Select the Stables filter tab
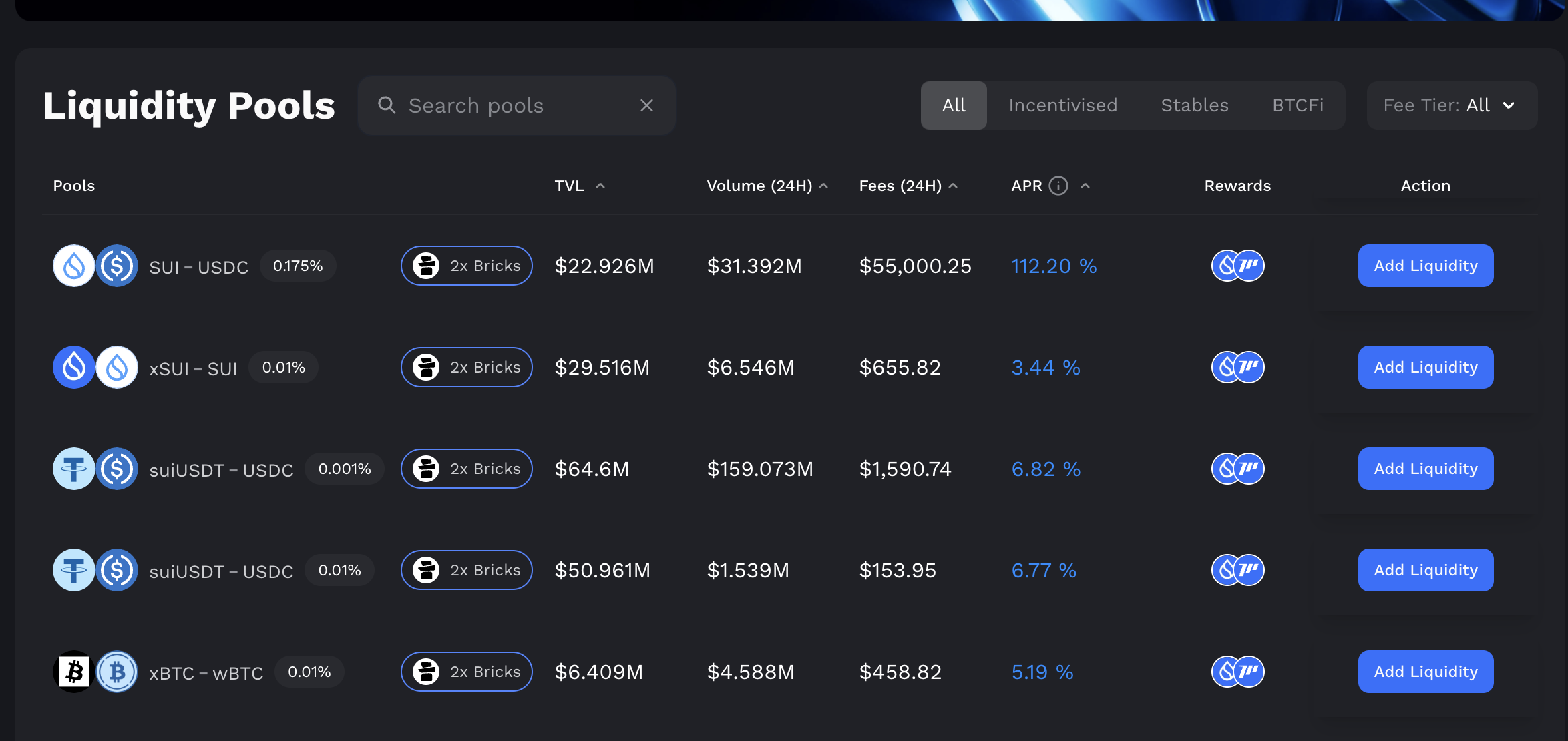Image resolution: width=1568 pixels, height=741 pixels. (x=1194, y=105)
